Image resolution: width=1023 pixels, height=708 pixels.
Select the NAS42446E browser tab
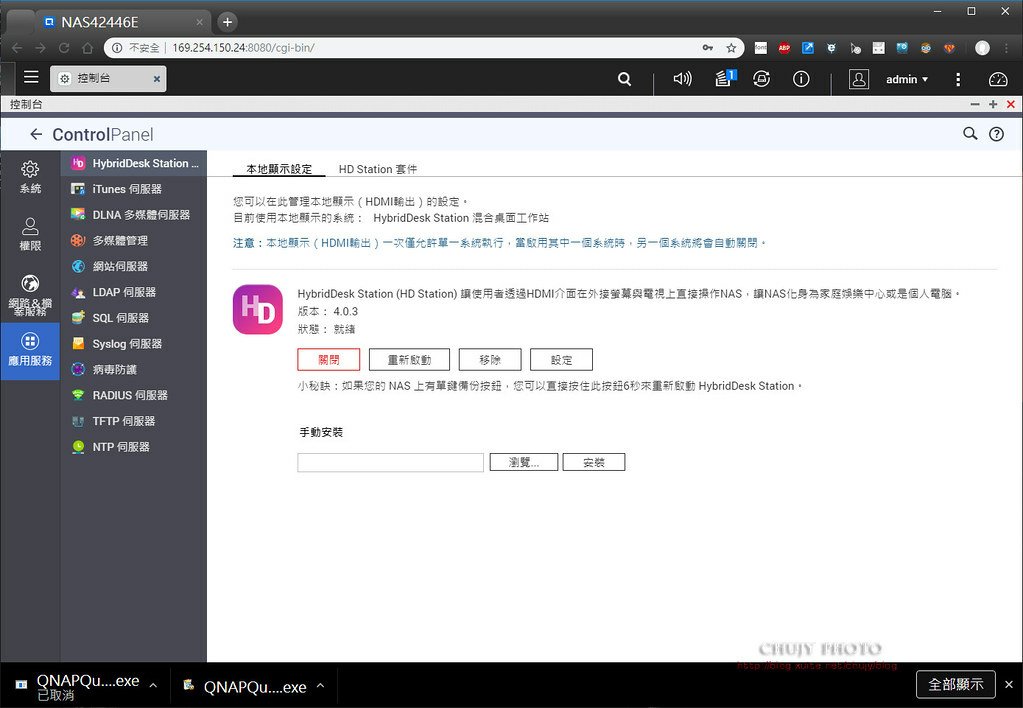(123, 22)
